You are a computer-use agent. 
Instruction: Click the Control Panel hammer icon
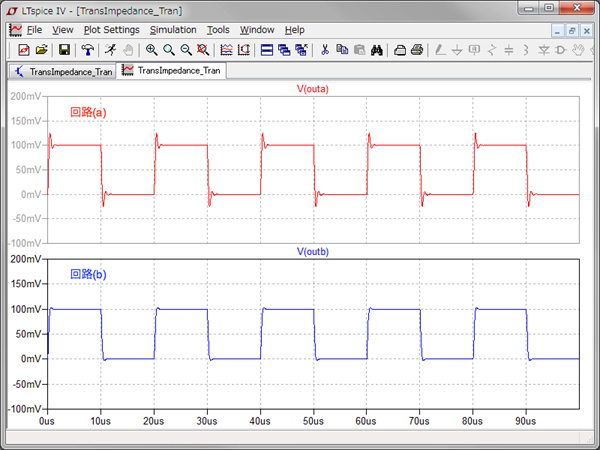click(x=87, y=50)
